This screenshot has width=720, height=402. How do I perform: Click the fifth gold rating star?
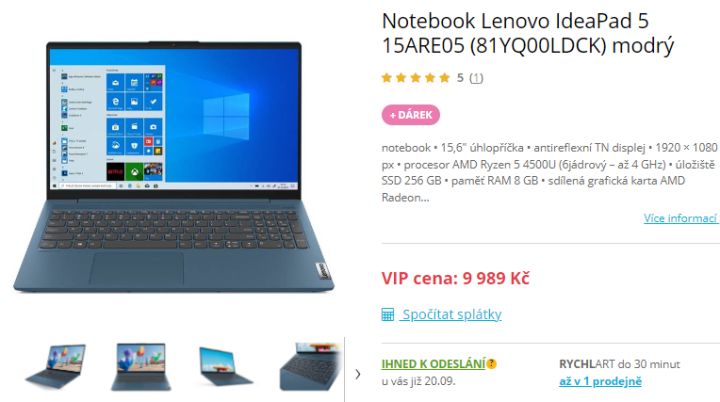tap(444, 78)
